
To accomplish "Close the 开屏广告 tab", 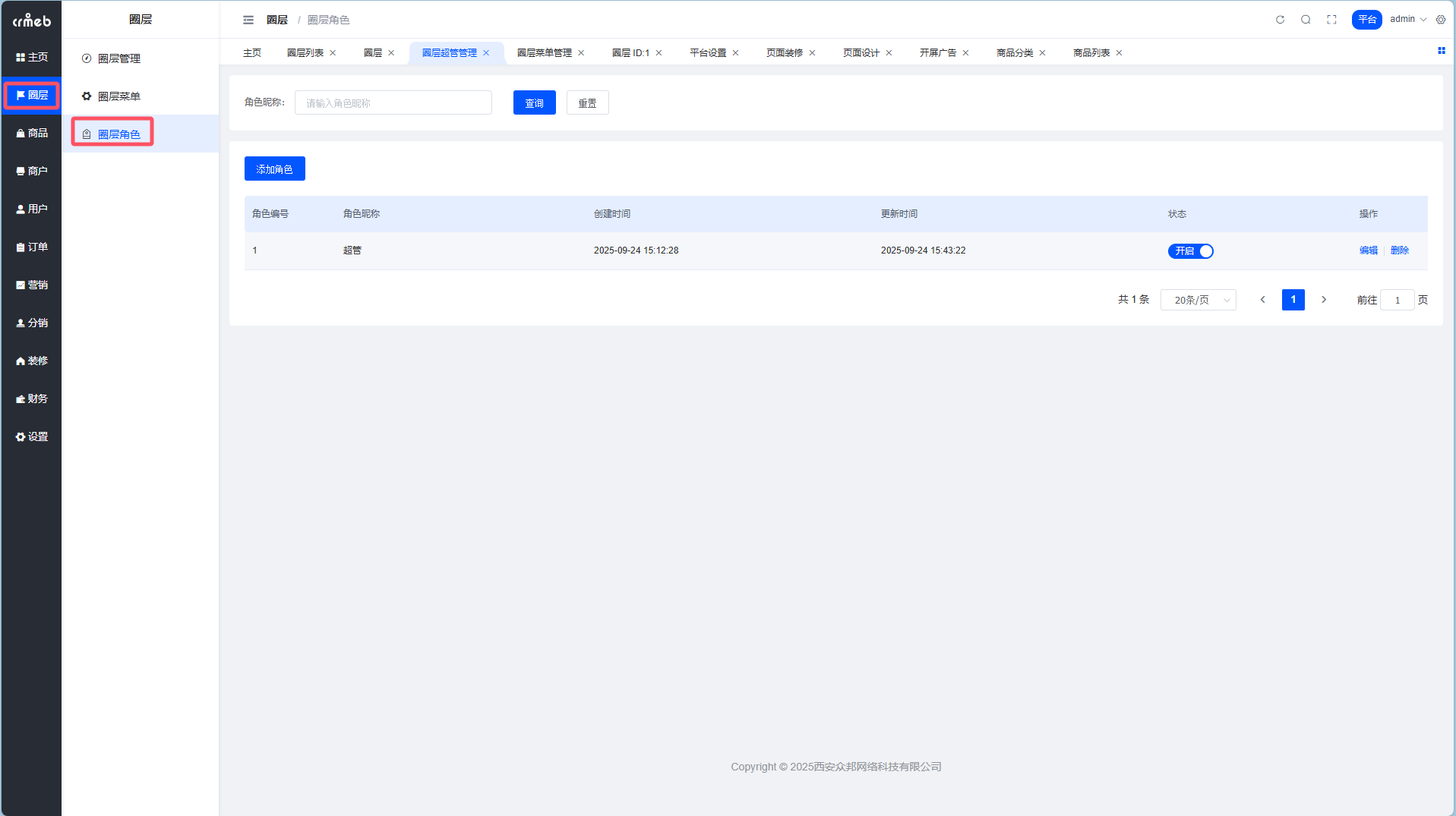I will tap(965, 53).
